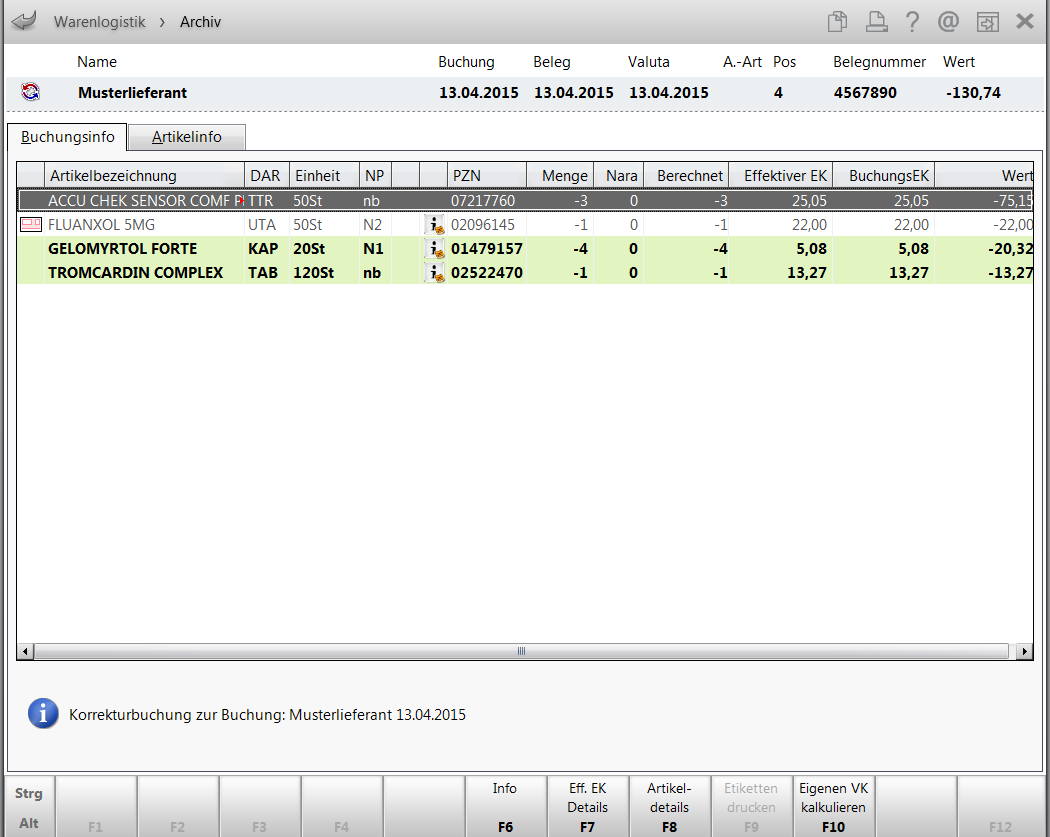Sort by BuchungsEK column header
This screenshot has width=1050, height=837.
tap(884, 175)
